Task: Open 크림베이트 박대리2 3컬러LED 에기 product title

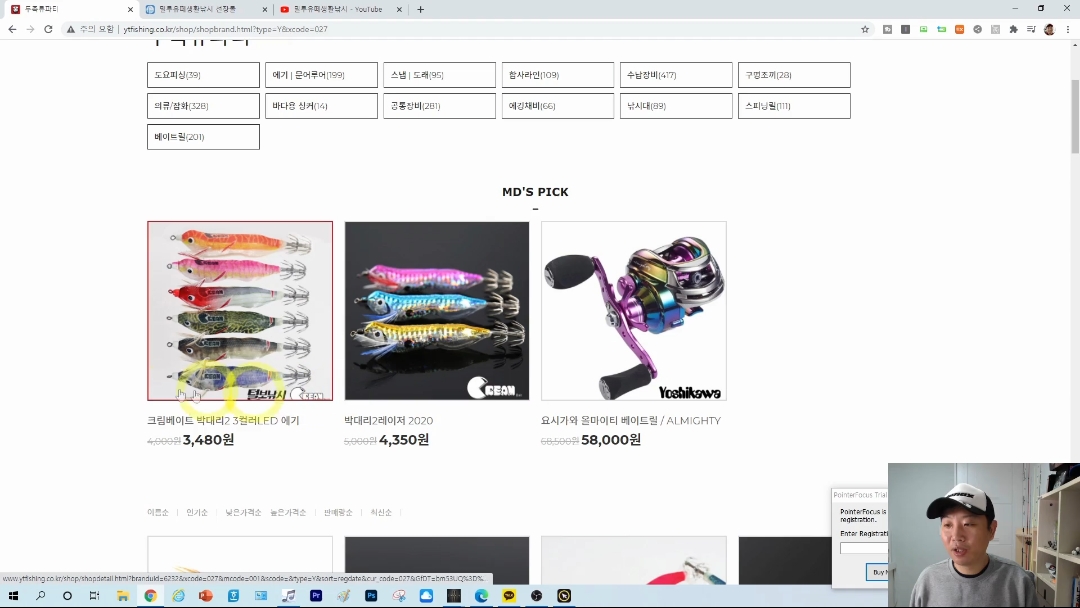Action: point(223,421)
